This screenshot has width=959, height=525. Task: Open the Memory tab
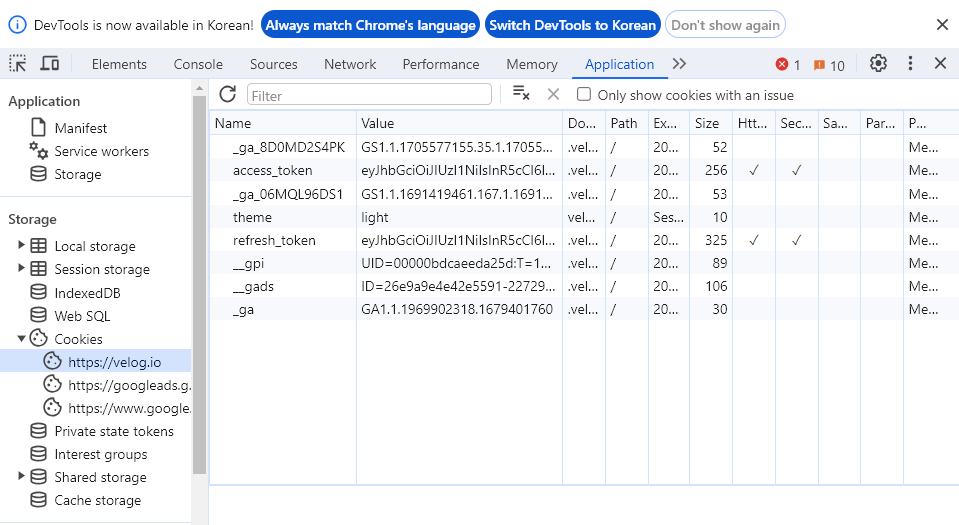(532, 64)
